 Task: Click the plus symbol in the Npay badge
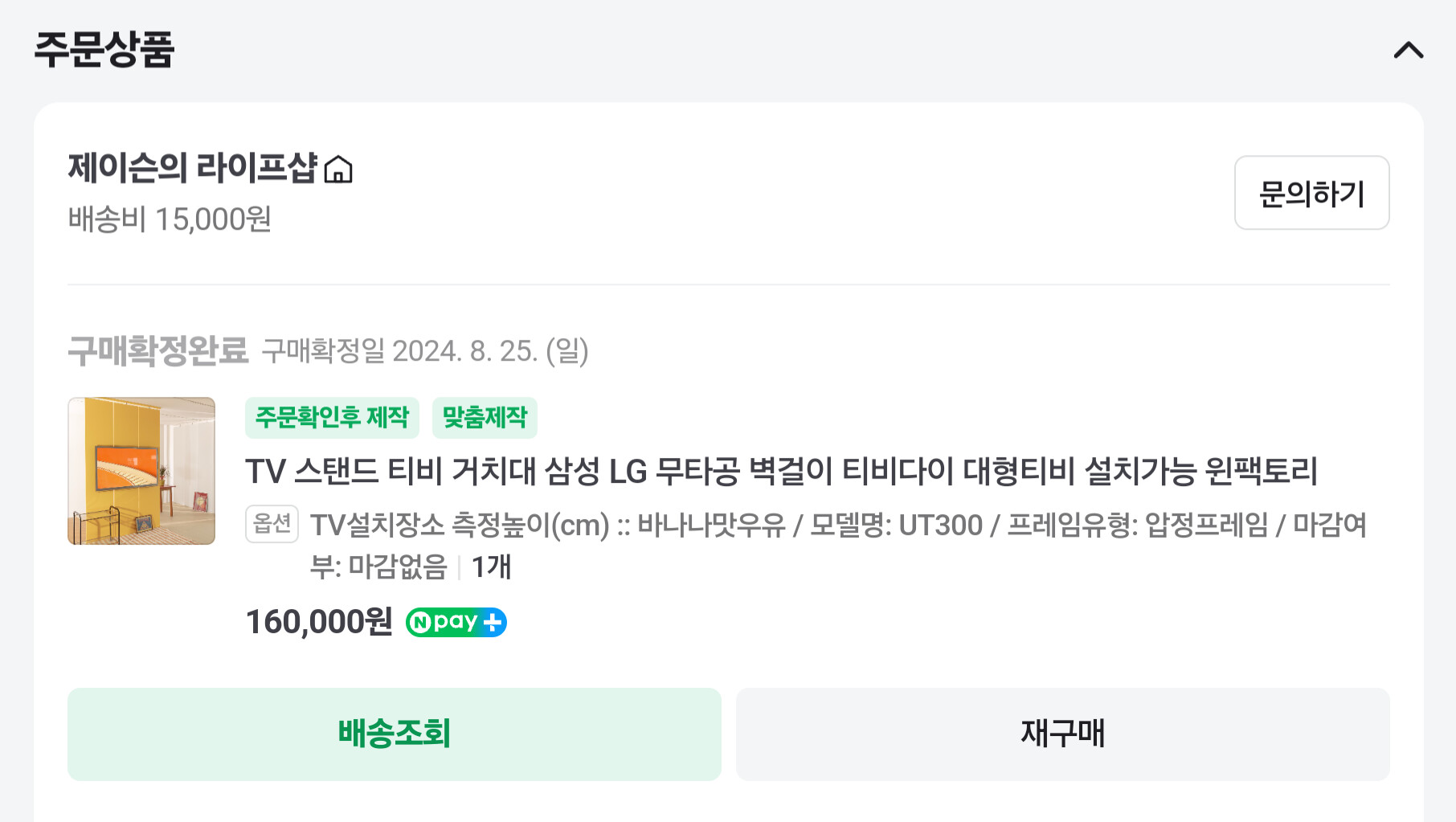(x=493, y=622)
